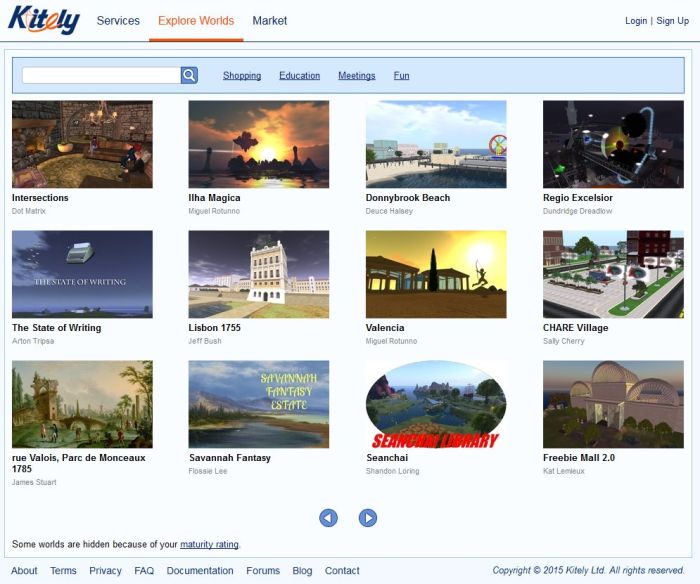Click owner name Shandon Loring
Viewport: 700px width, 584px height.
coord(392,471)
